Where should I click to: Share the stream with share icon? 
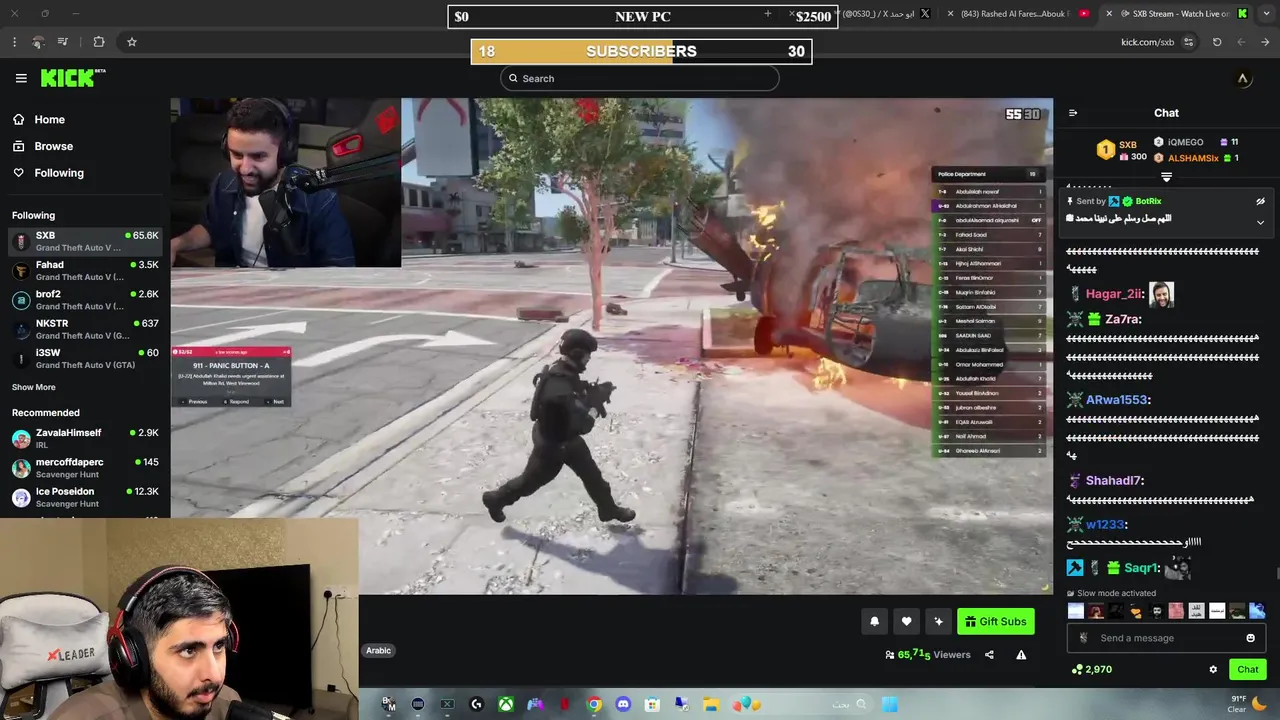(989, 655)
